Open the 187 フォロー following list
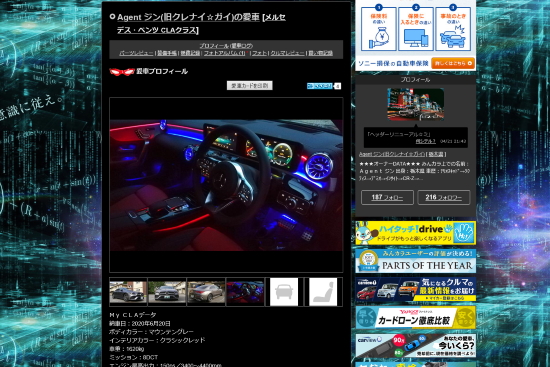550x367 pixels. [x=387, y=198]
